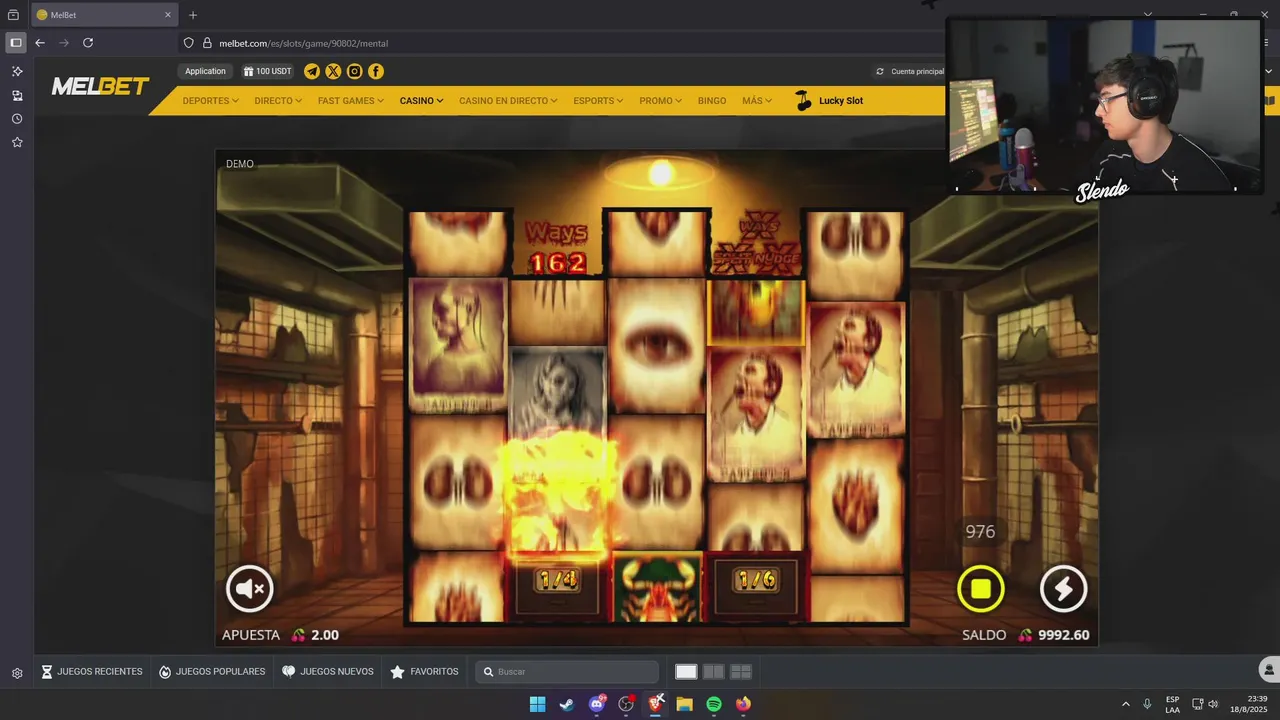1280x720 pixels.
Task: Expand the FAST GAMES menu
Action: click(351, 101)
